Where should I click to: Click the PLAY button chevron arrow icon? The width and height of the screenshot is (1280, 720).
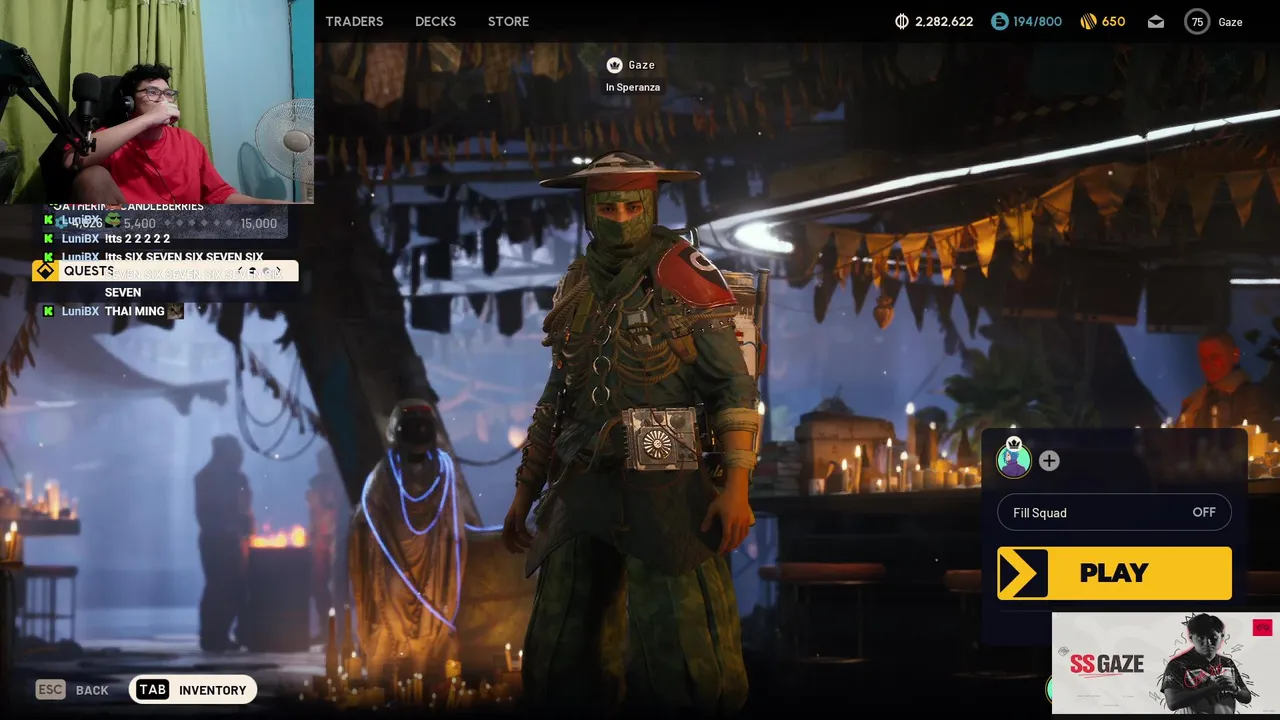point(1023,573)
